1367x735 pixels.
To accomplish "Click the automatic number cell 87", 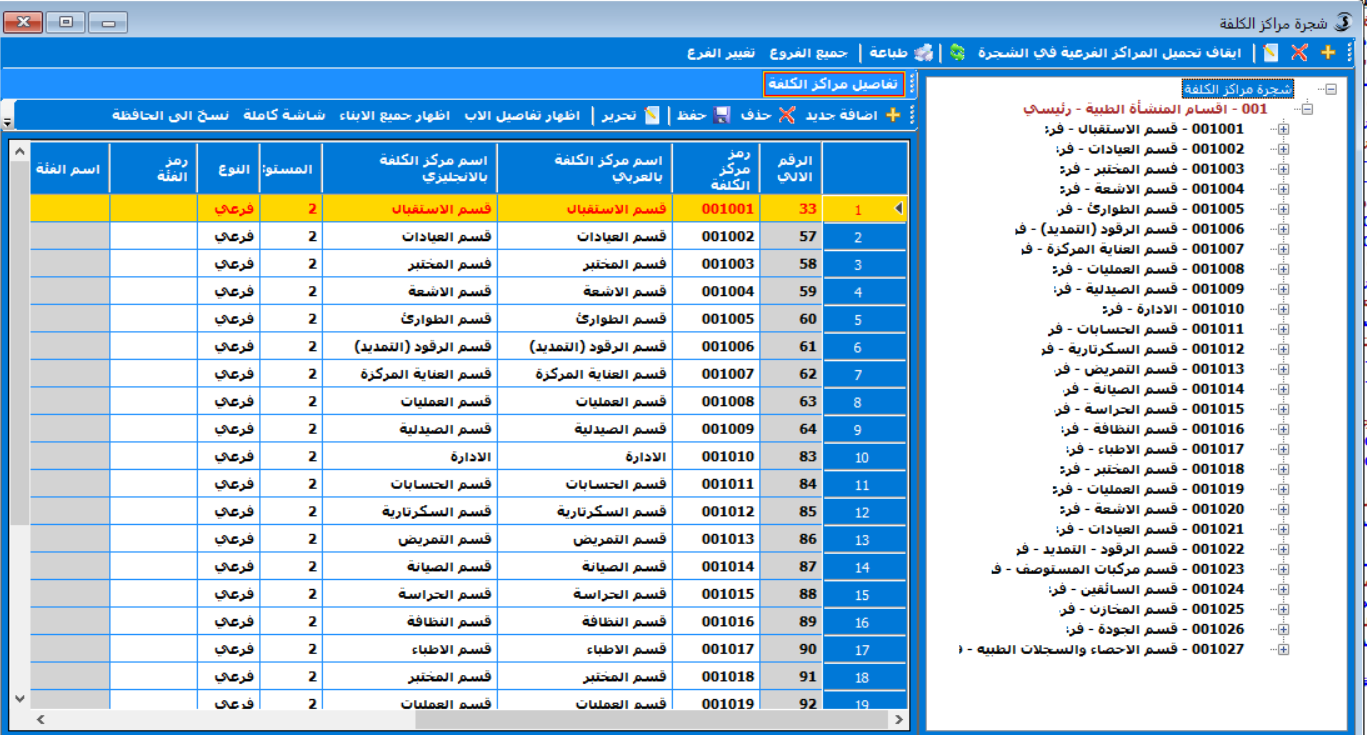I will pos(791,566).
